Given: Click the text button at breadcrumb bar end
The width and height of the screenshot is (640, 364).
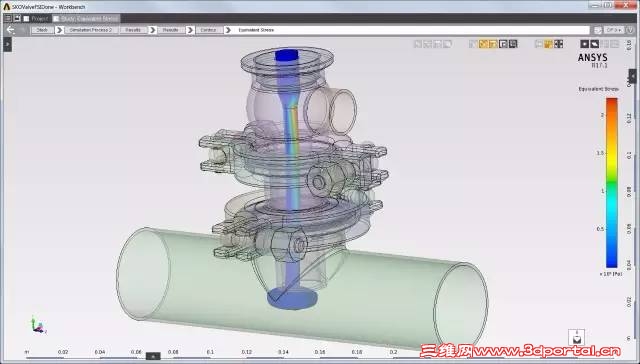Looking at the screenshot, I should pos(613,30).
